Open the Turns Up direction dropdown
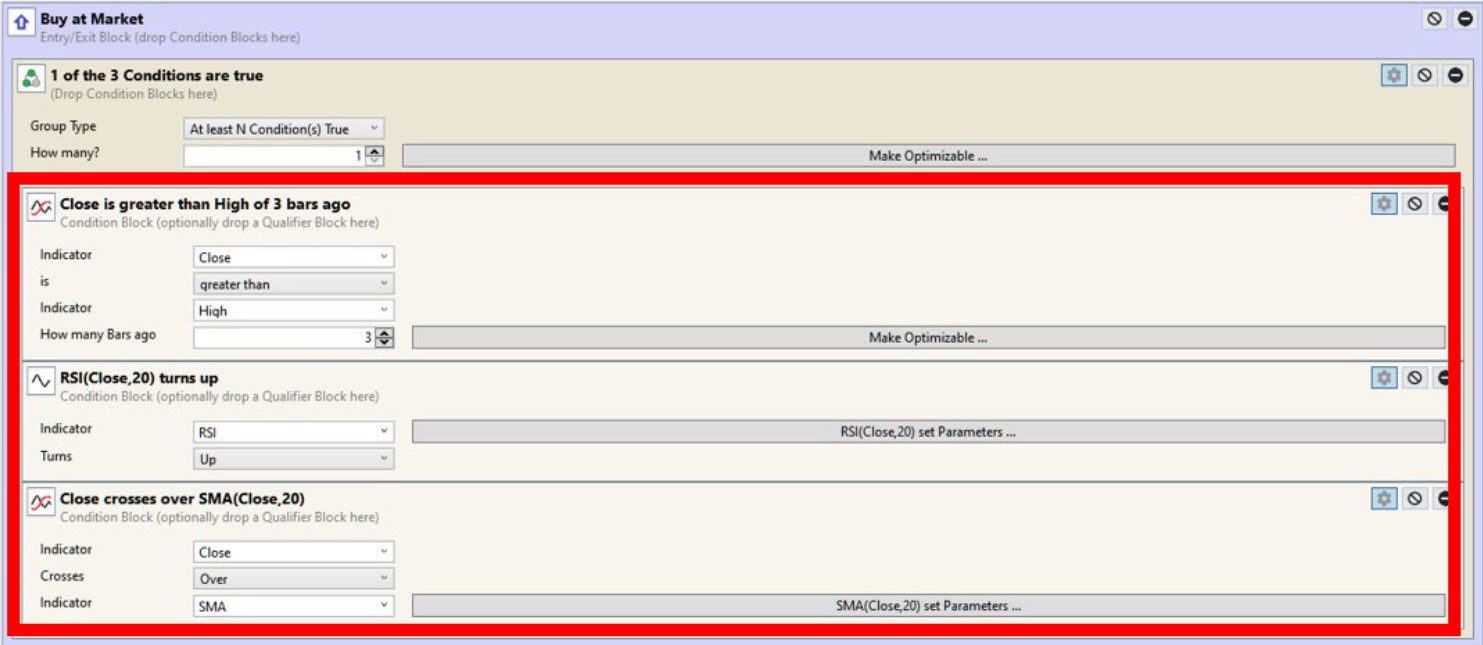Viewport: 1483px width, 645px height. 294,459
